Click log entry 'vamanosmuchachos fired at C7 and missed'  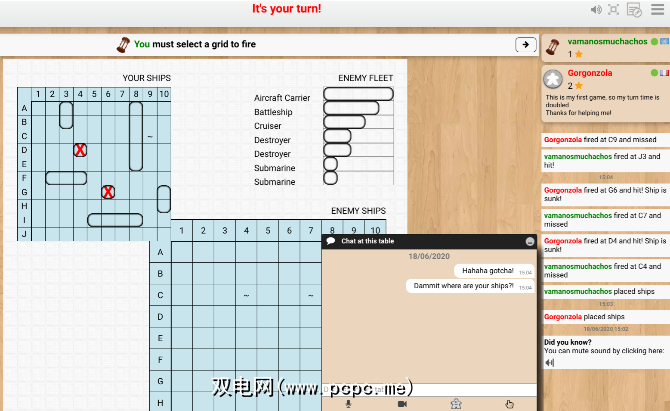(x=606, y=220)
